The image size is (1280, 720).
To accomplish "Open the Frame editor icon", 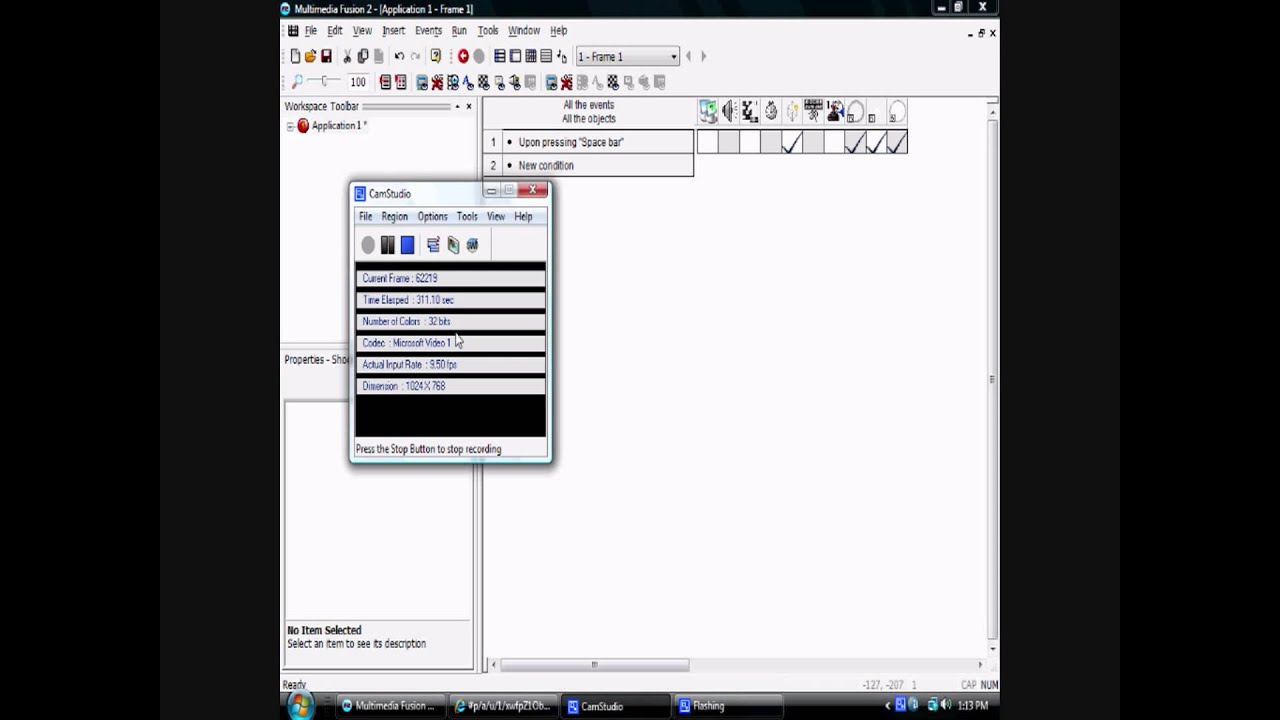I will [515, 57].
